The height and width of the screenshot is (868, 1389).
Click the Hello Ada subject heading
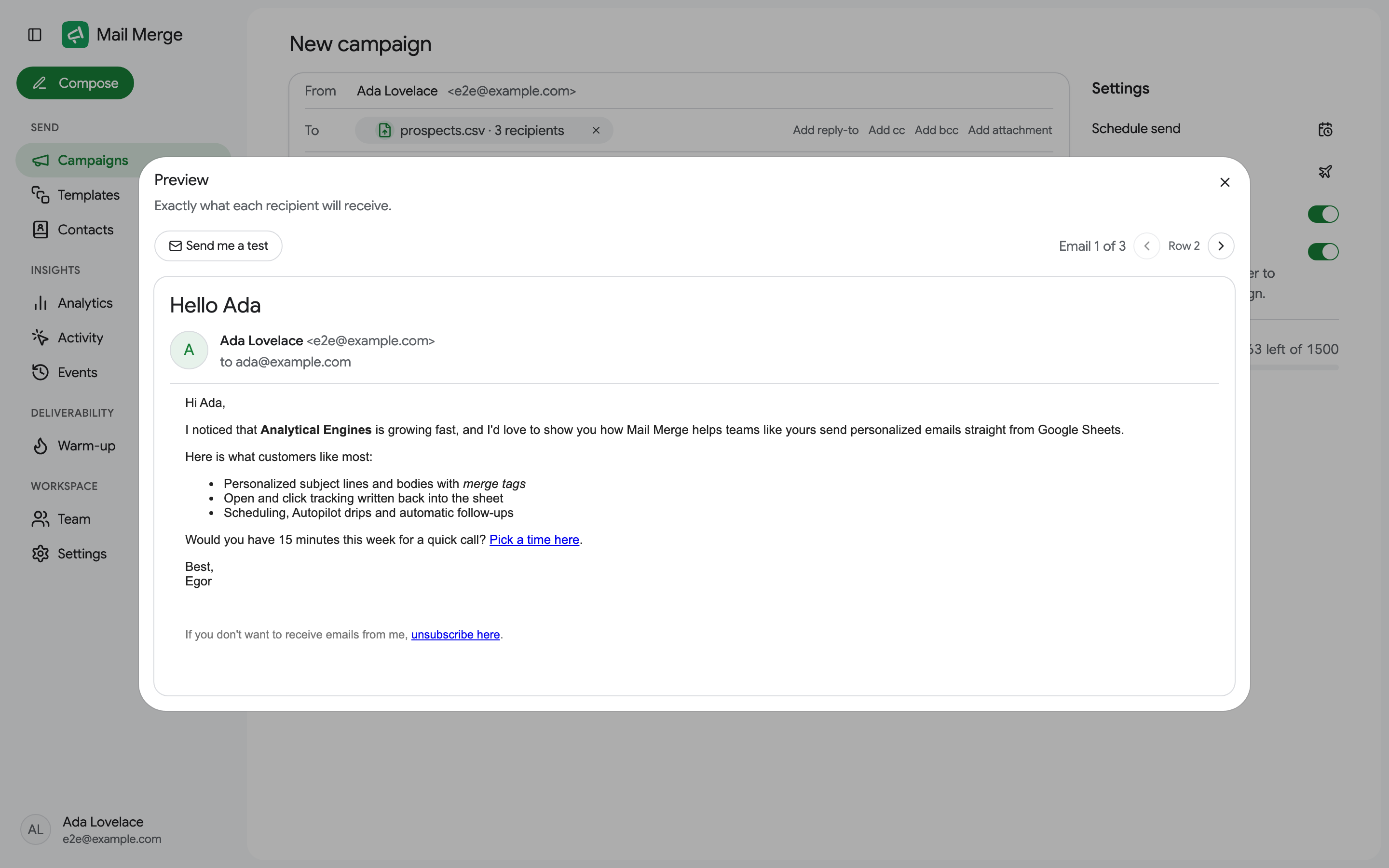[215, 305]
